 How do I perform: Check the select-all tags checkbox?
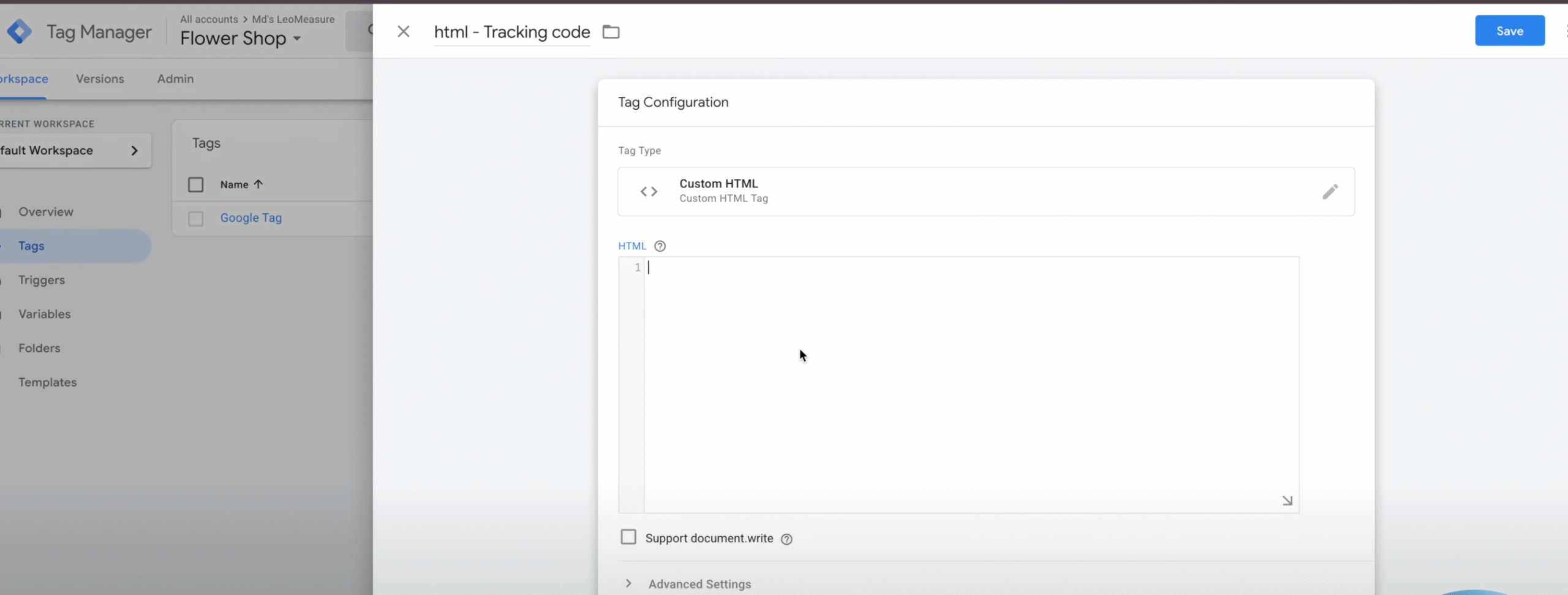196,184
